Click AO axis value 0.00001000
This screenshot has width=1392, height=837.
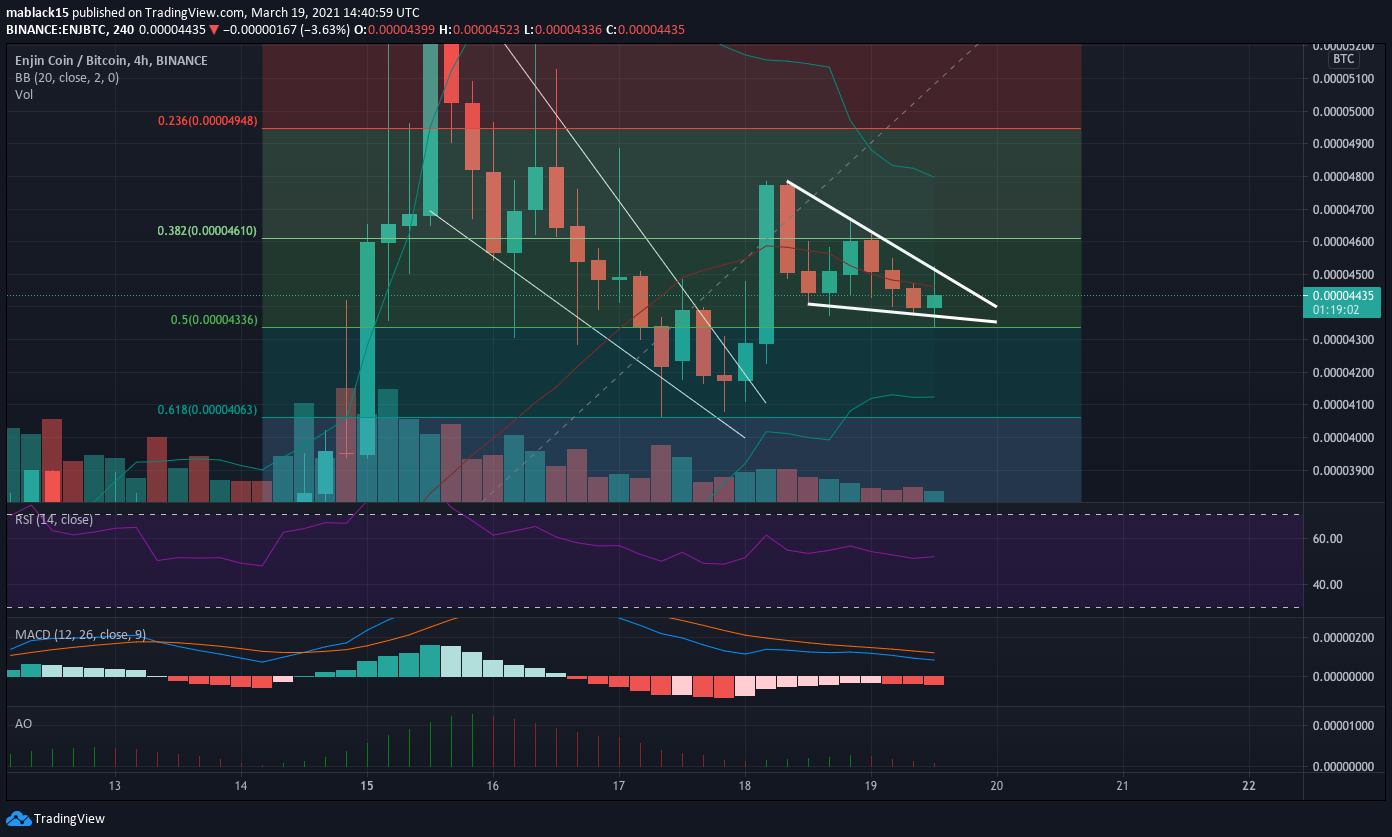1342,726
